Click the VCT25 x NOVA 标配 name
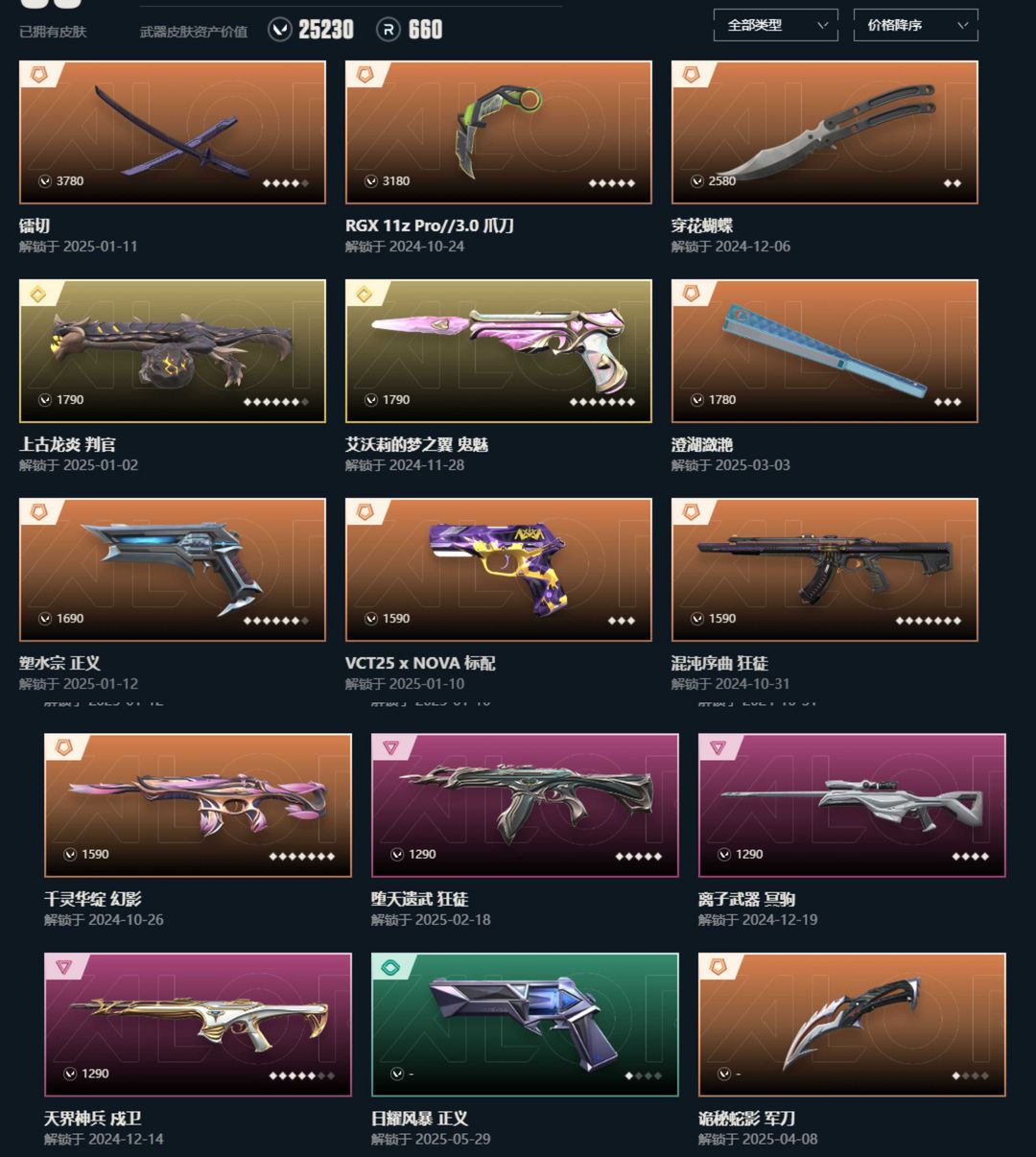Viewport: 1036px width, 1157px height. click(420, 663)
